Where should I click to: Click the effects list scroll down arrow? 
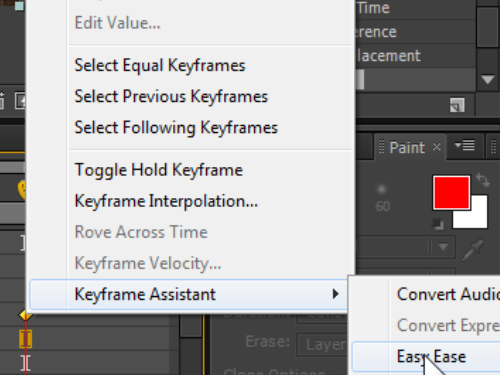click(x=488, y=79)
